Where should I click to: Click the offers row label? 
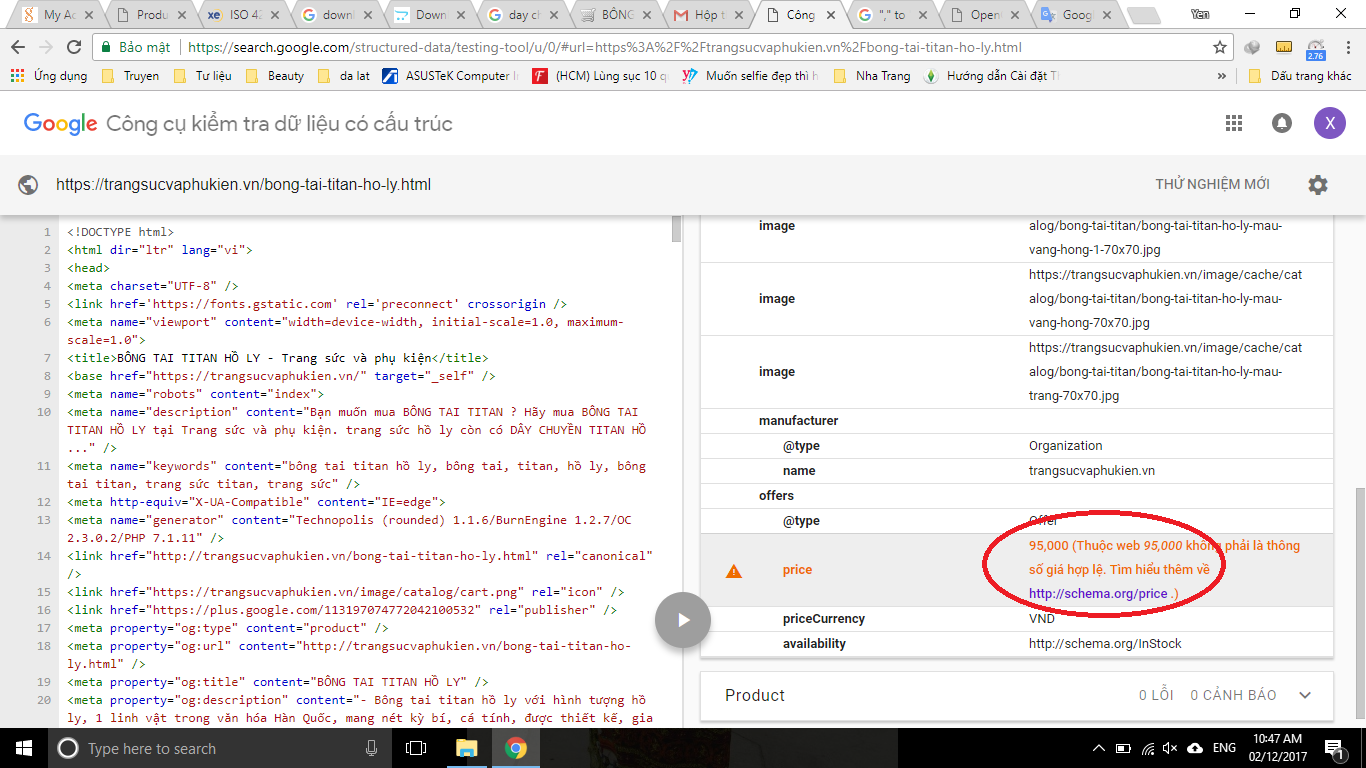pyautogui.click(x=776, y=496)
